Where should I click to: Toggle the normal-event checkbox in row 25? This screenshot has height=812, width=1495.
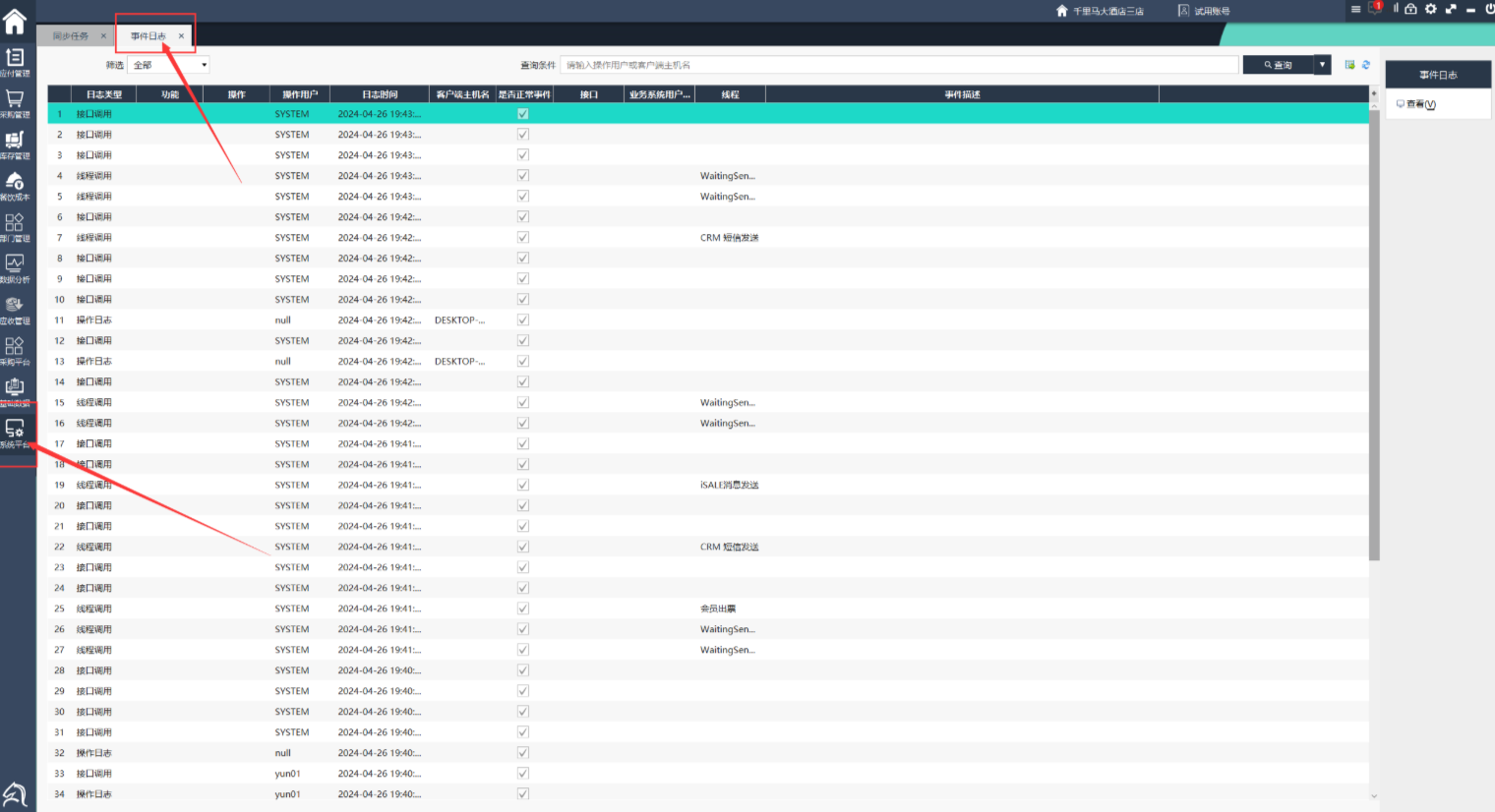point(523,609)
